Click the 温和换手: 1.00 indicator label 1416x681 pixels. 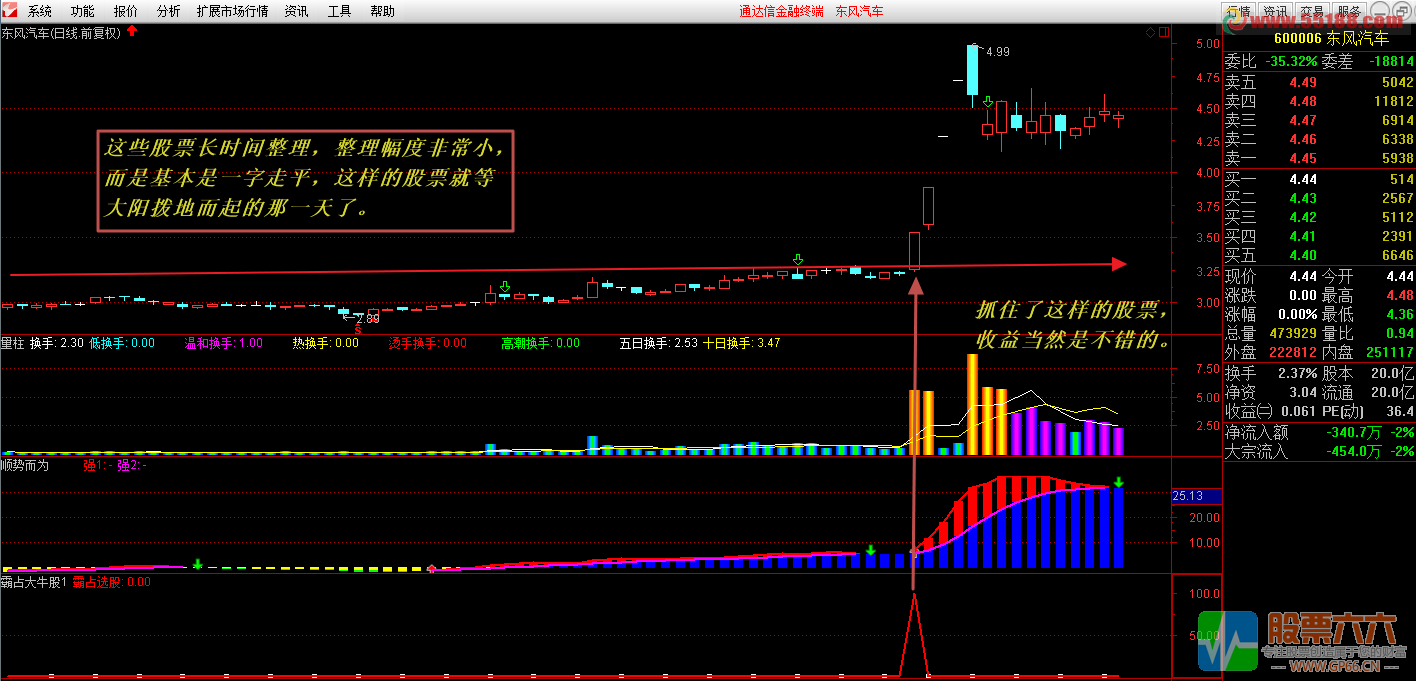click(224, 343)
